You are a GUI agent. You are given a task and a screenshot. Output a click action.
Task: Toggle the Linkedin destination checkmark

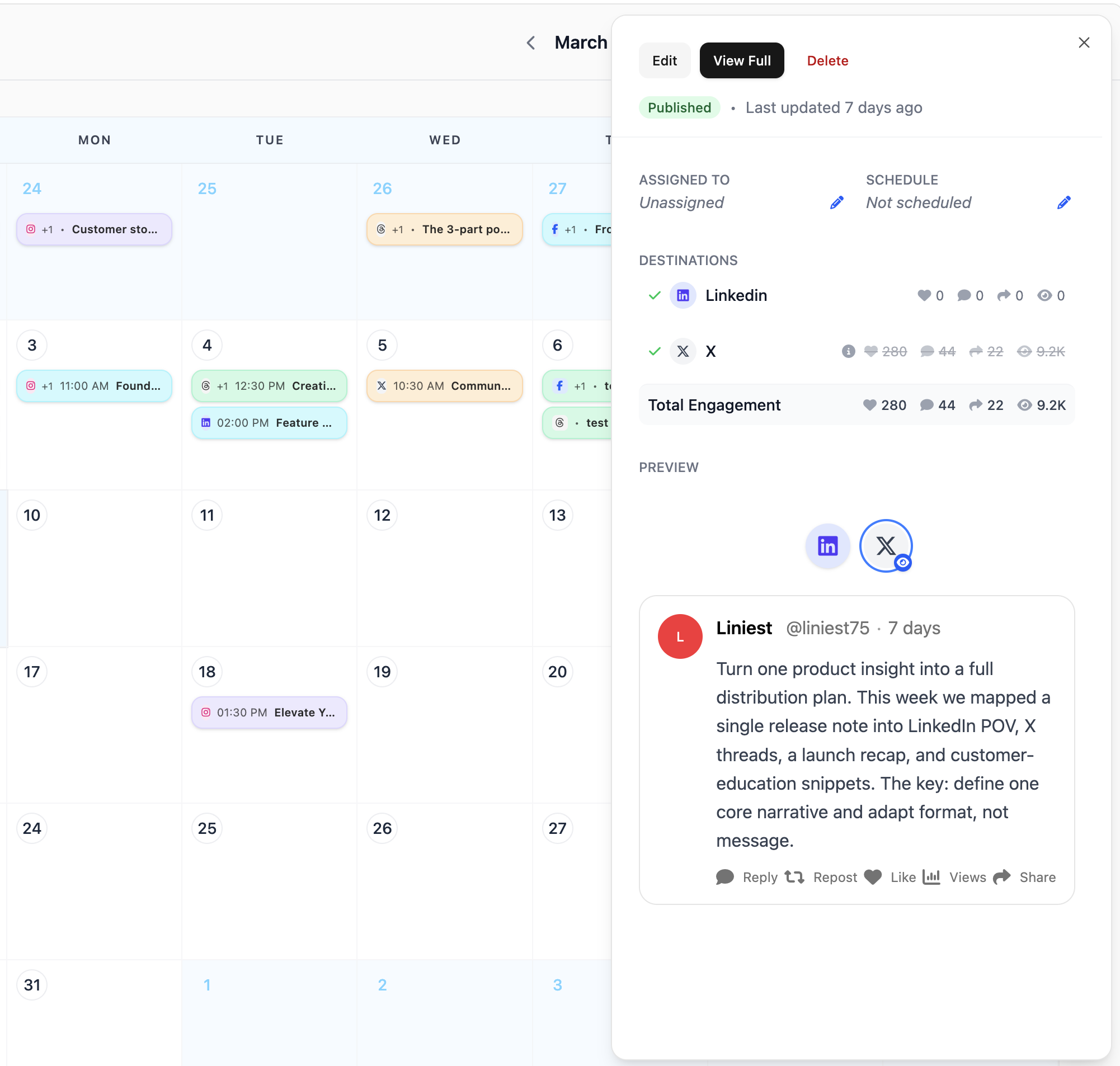point(655,295)
